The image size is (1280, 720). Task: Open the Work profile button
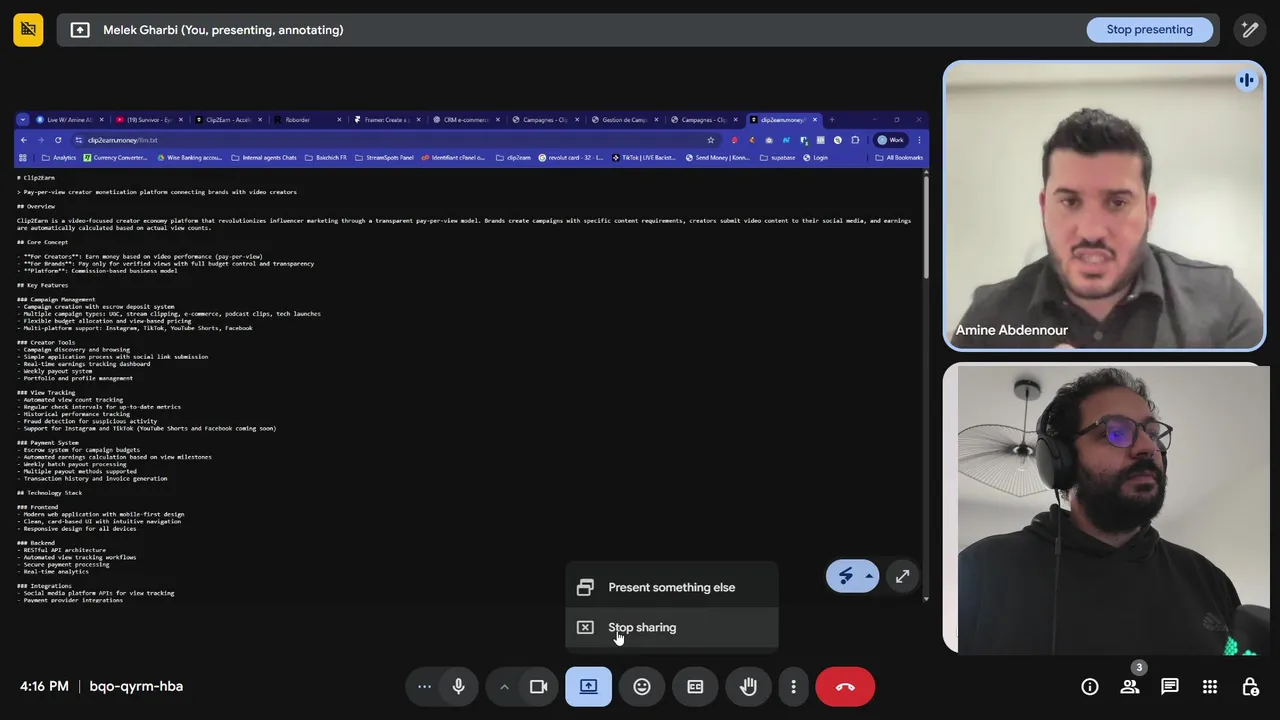click(x=890, y=140)
